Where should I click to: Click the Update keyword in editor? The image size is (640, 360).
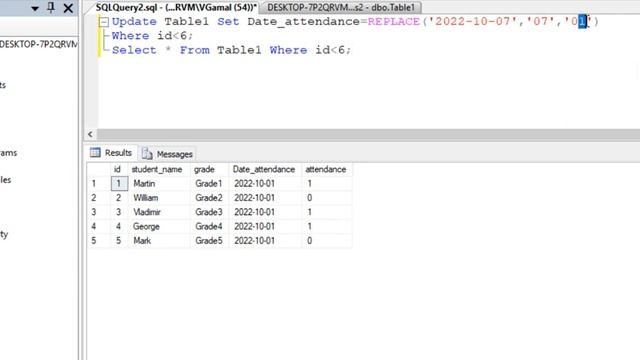click(x=134, y=21)
